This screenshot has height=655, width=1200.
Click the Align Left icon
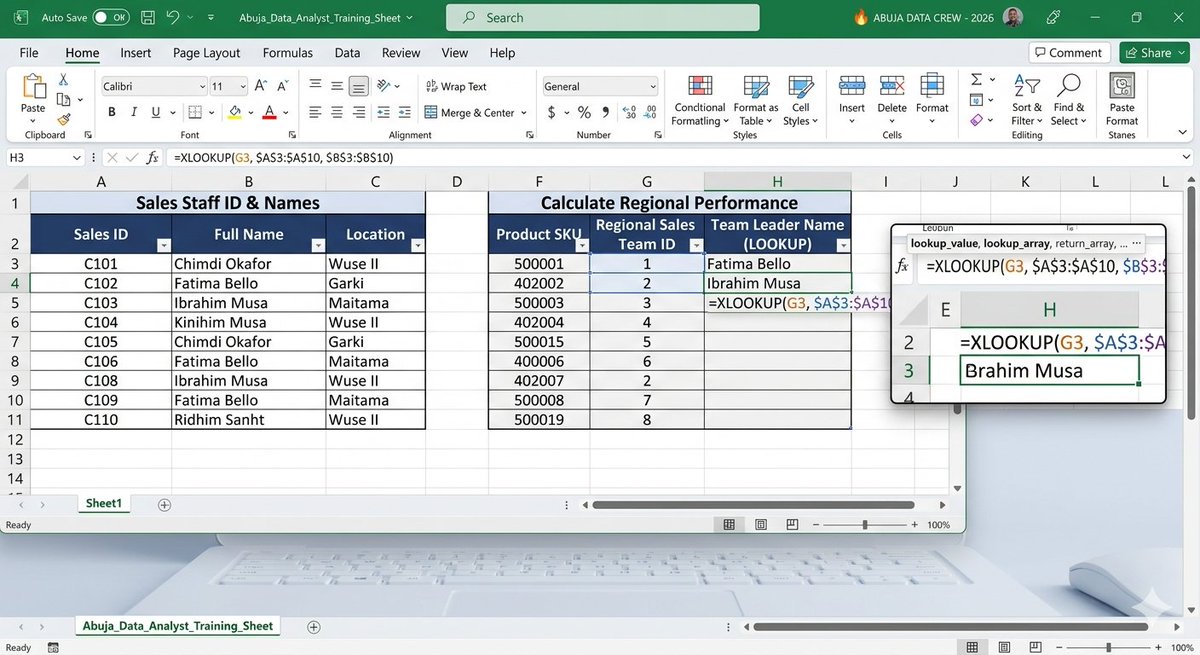coord(315,113)
